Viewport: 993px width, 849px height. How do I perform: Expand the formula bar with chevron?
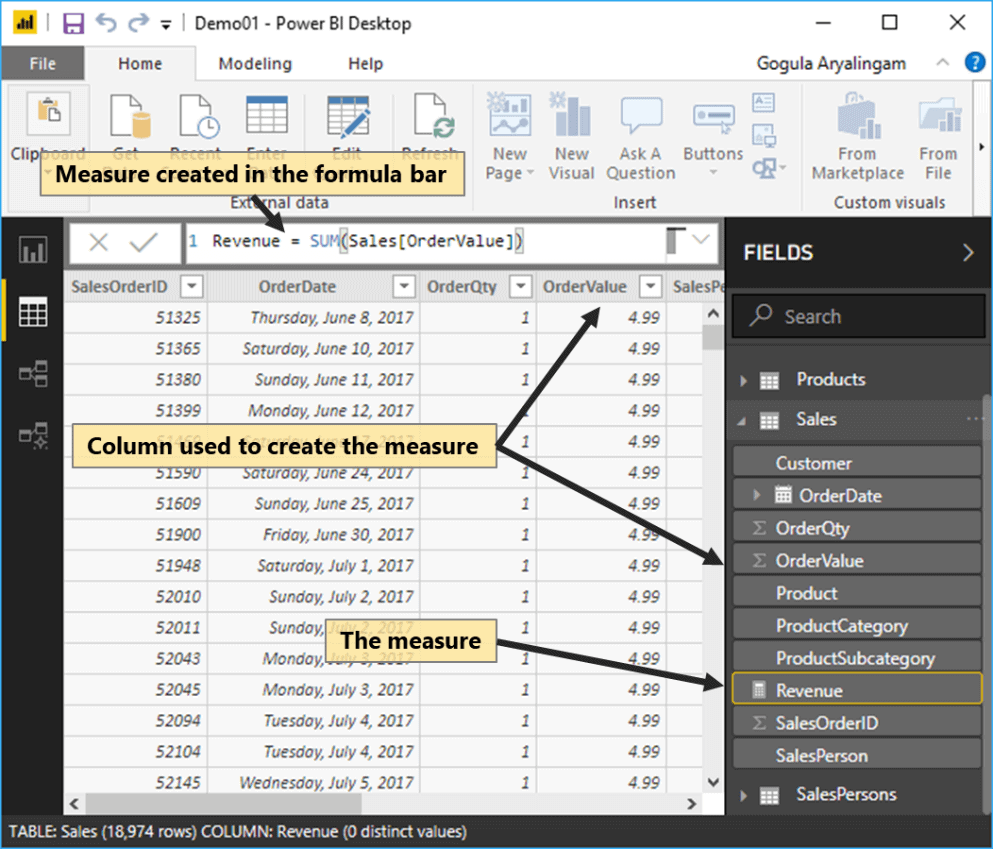[702, 240]
